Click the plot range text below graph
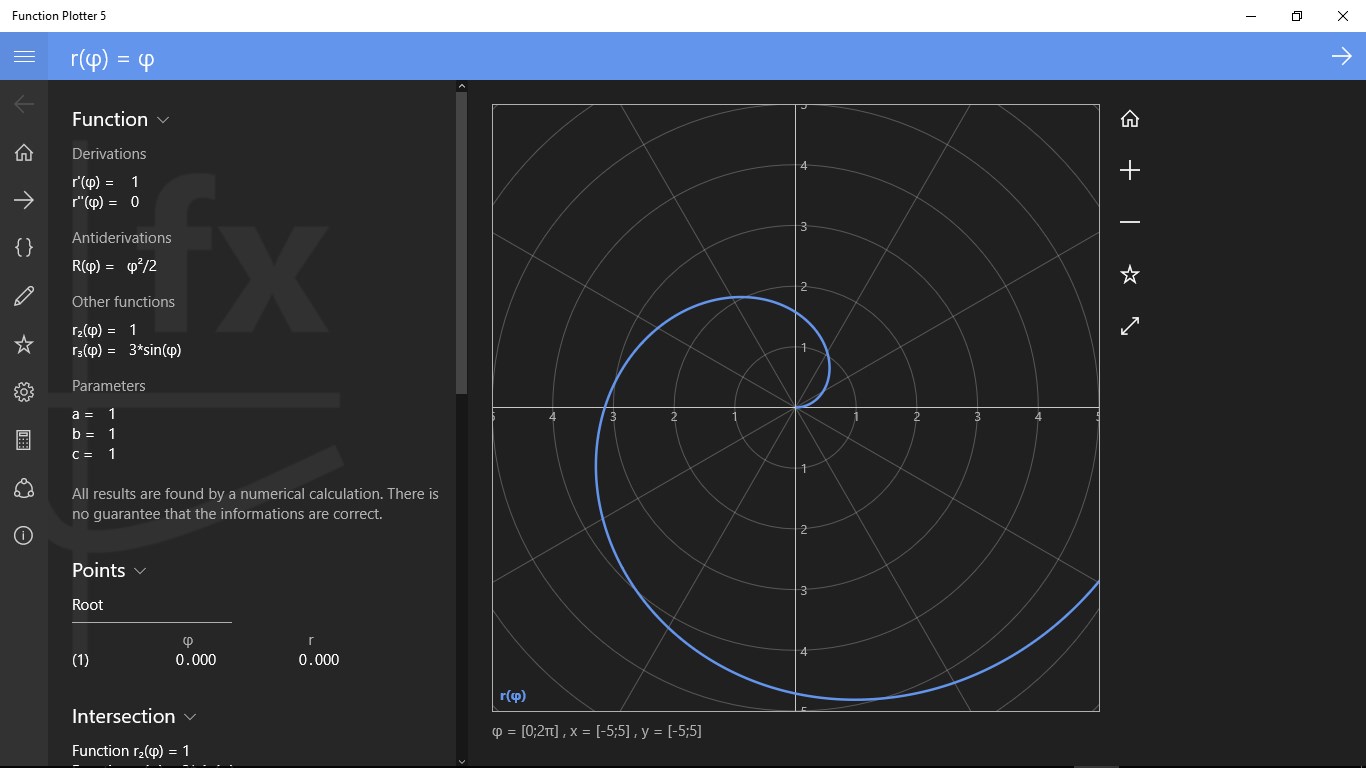 [597, 731]
